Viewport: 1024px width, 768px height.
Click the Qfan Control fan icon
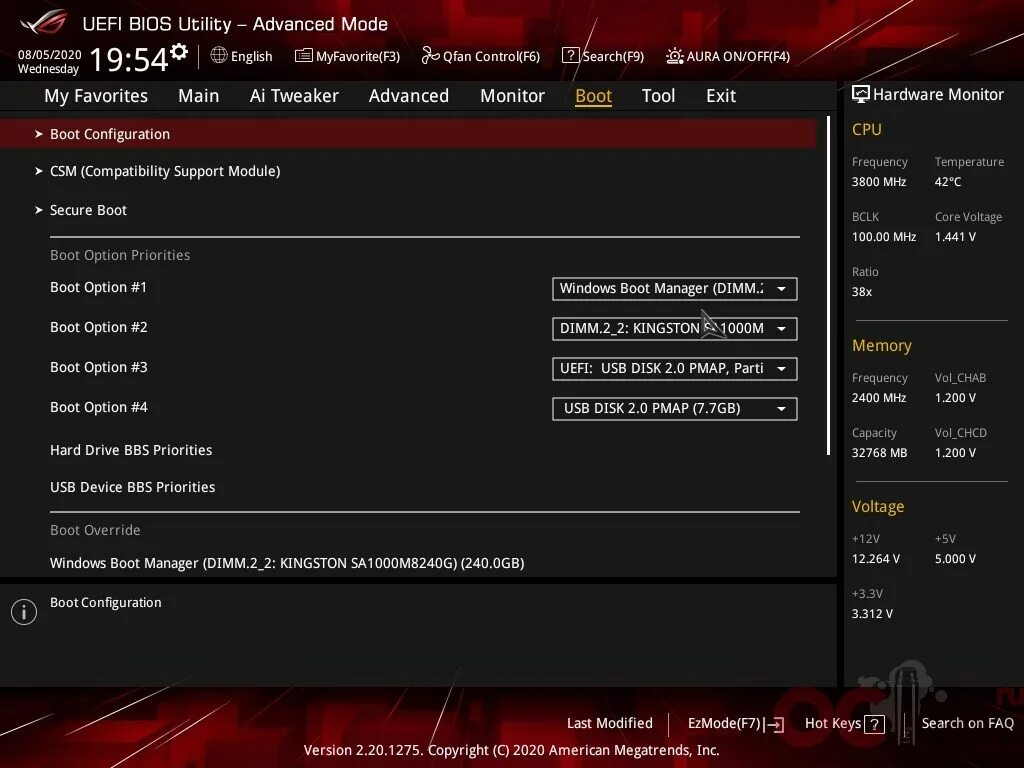(x=430, y=56)
